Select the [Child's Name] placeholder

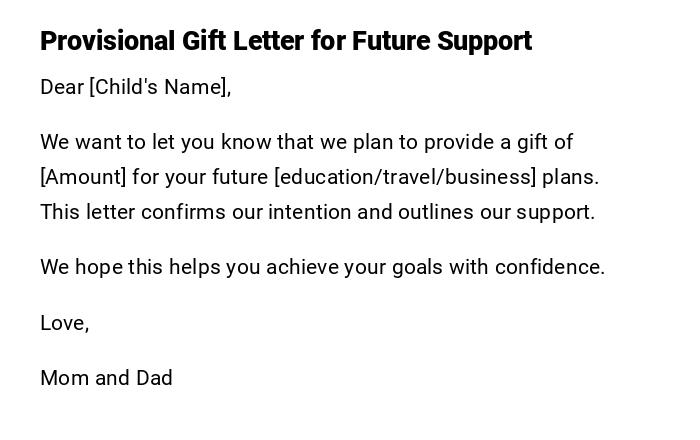[x=160, y=87]
